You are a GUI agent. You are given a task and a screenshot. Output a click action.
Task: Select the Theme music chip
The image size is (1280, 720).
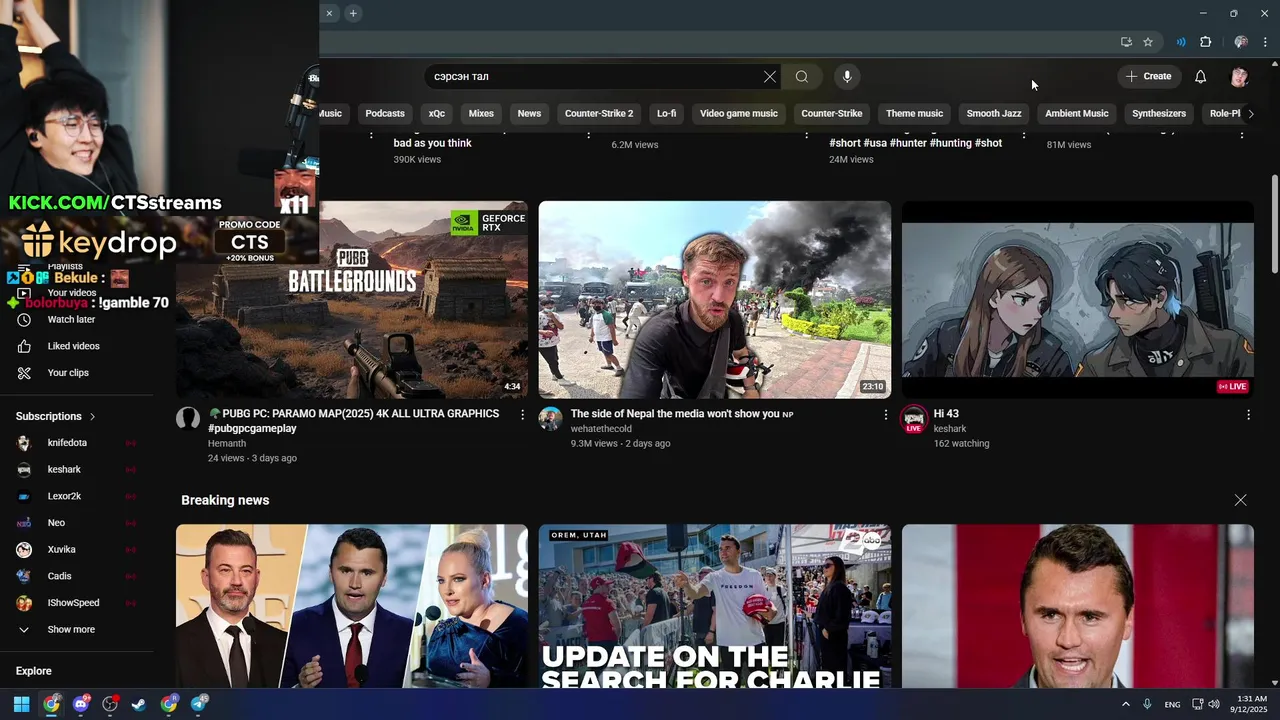[x=915, y=114]
